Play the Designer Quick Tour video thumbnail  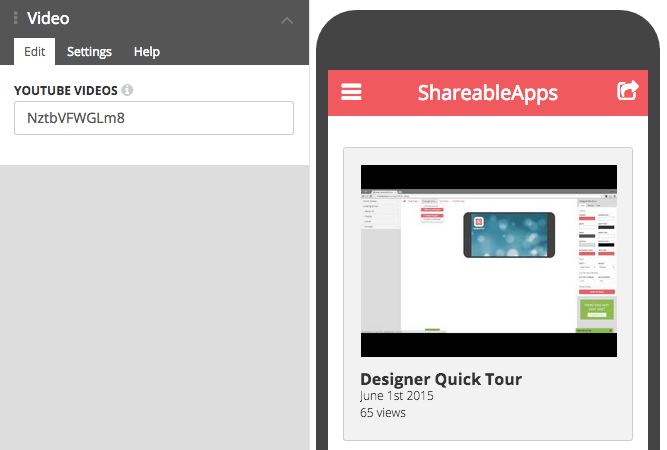coord(489,261)
